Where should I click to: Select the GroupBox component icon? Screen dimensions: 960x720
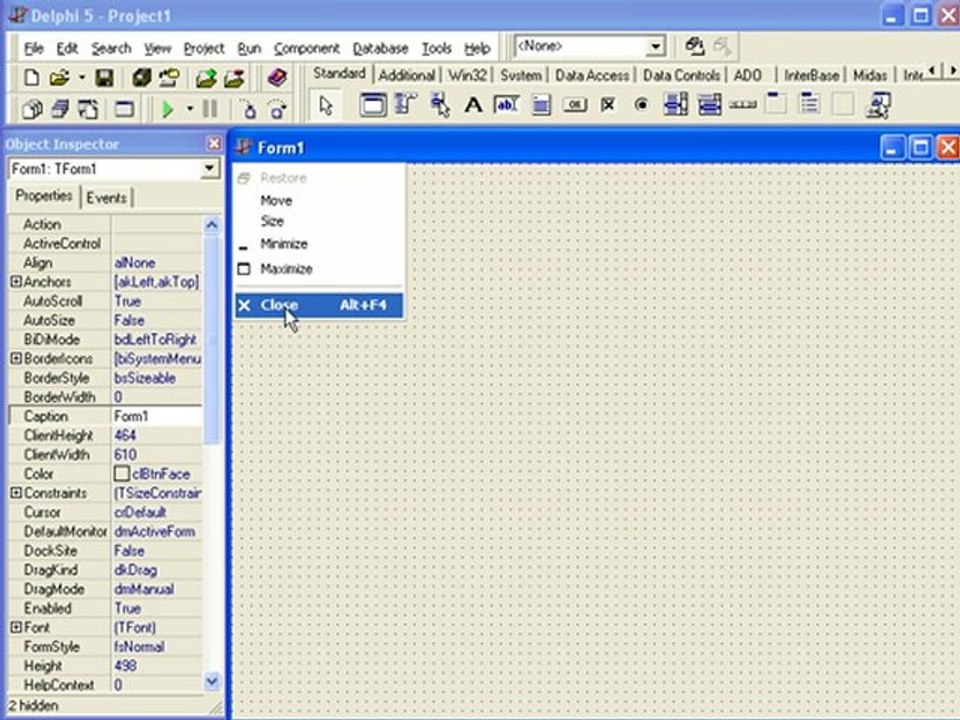pos(776,104)
